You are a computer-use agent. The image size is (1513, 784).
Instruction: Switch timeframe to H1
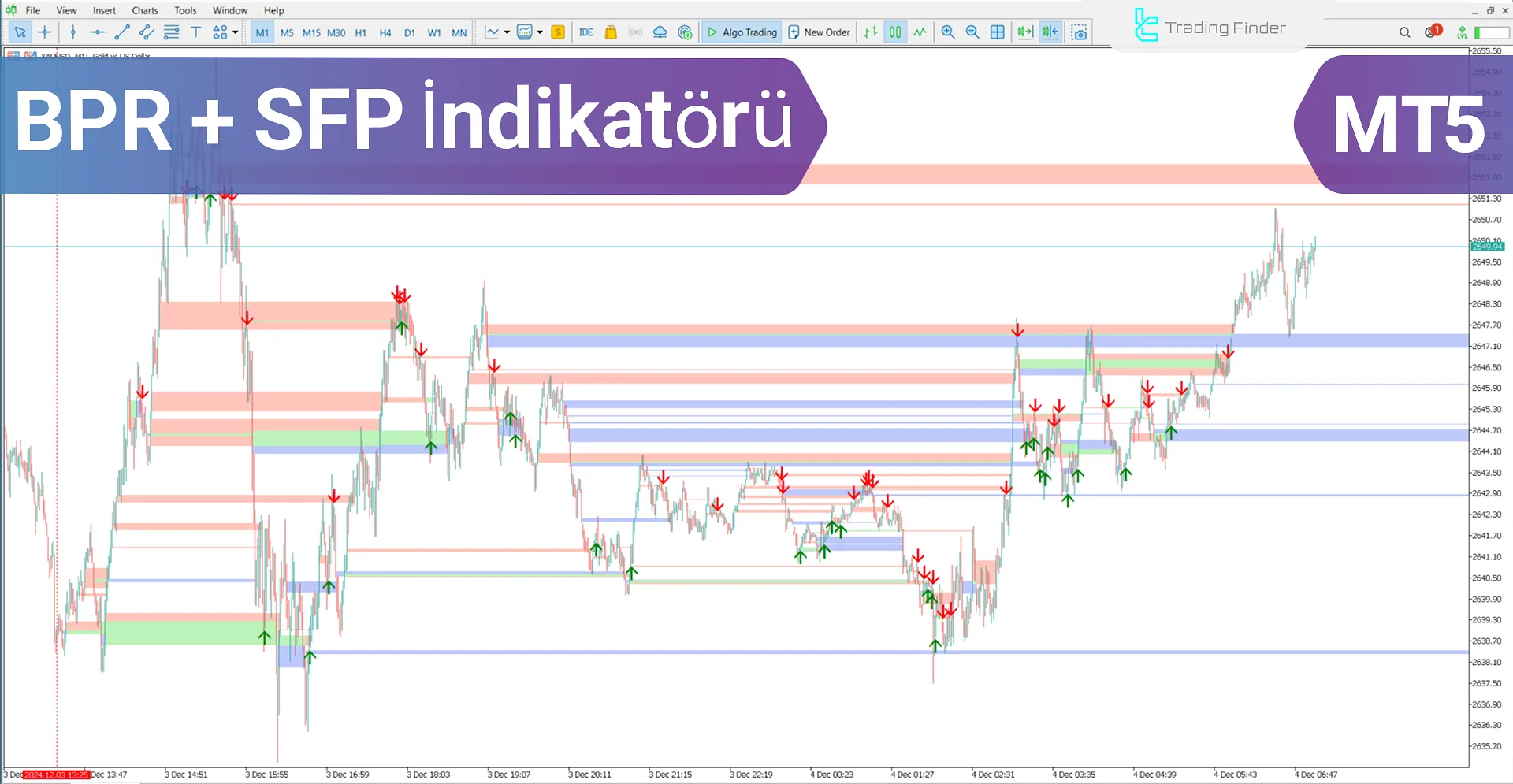(x=361, y=32)
